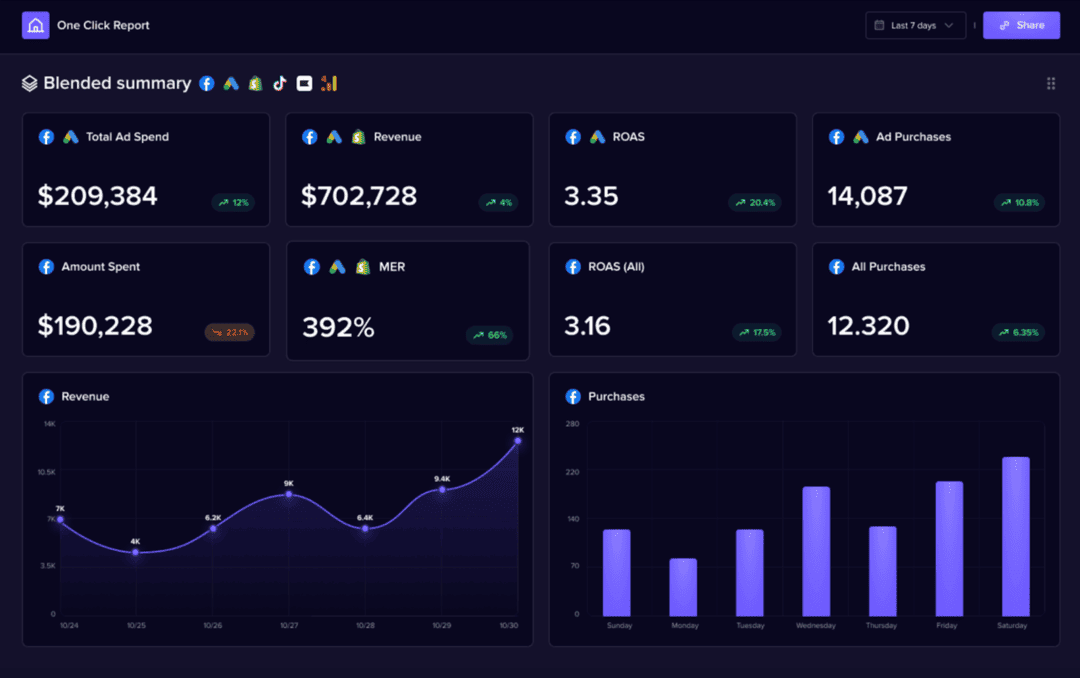Click the orange analytics icon in summary header
1080x678 pixels.
tap(329, 83)
